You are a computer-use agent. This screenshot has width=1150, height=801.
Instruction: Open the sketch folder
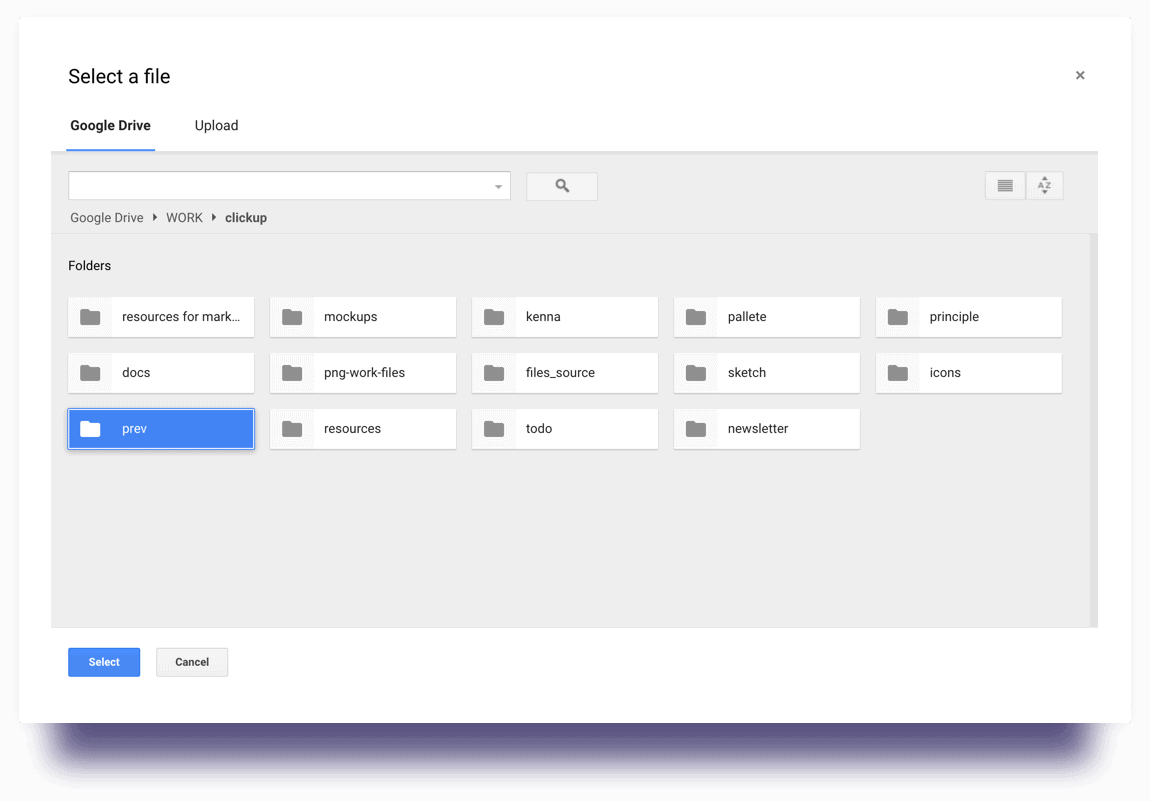coord(766,372)
